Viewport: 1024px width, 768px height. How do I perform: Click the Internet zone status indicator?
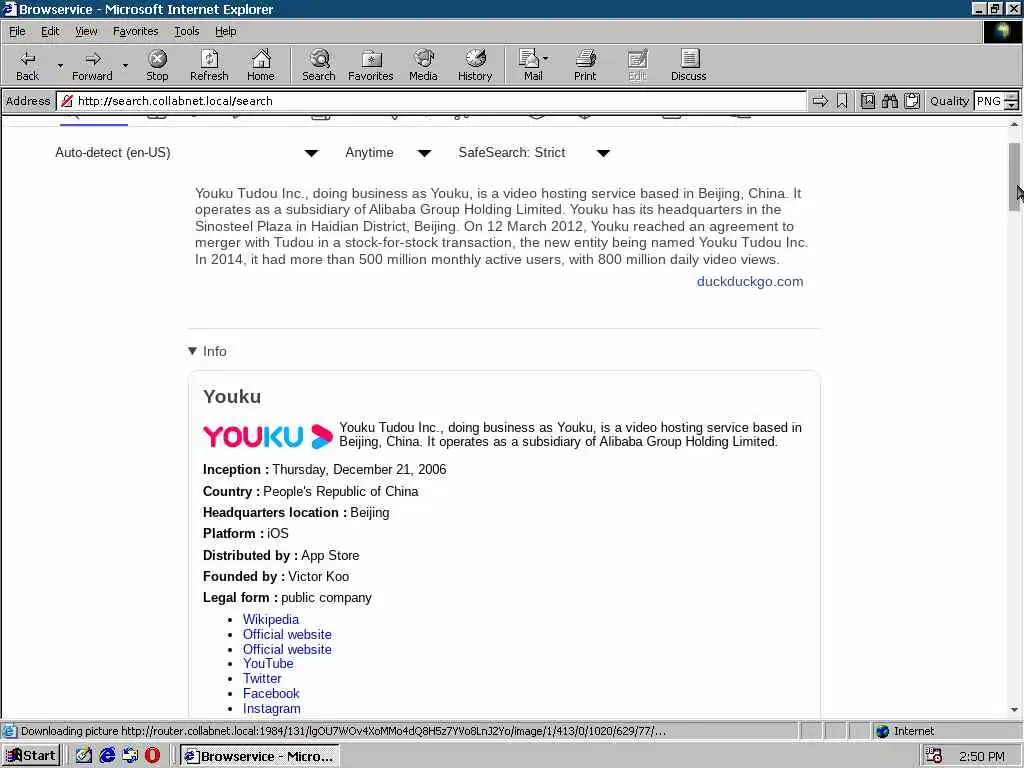click(x=905, y=731)
